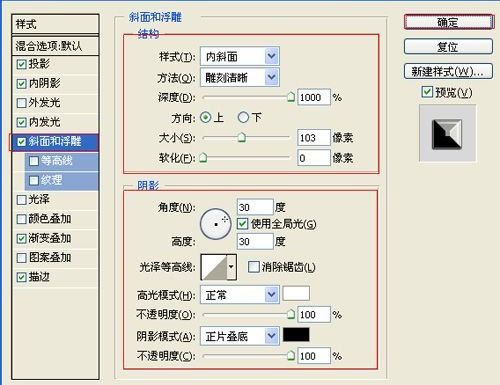The image size is (500, 385).
Task: Enable the 纹理 texture checkbox
Action: point(34,180)
